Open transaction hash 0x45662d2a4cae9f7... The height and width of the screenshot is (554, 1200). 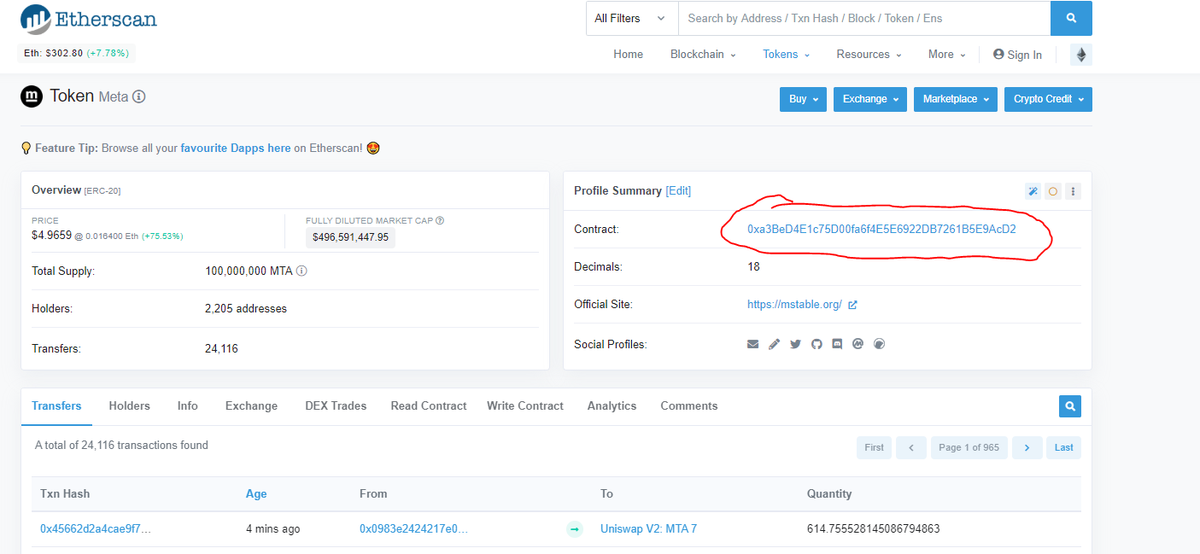point(96,529)
